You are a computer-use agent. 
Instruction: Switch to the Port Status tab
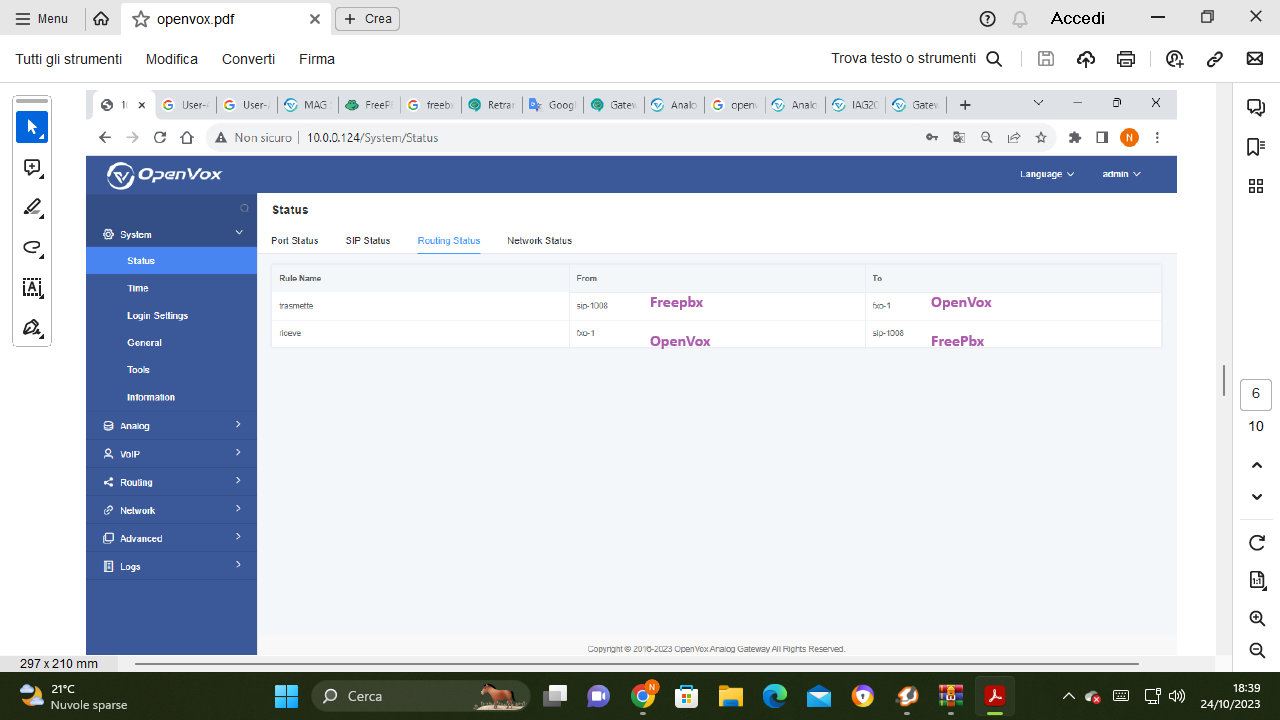tap(295, 241)
